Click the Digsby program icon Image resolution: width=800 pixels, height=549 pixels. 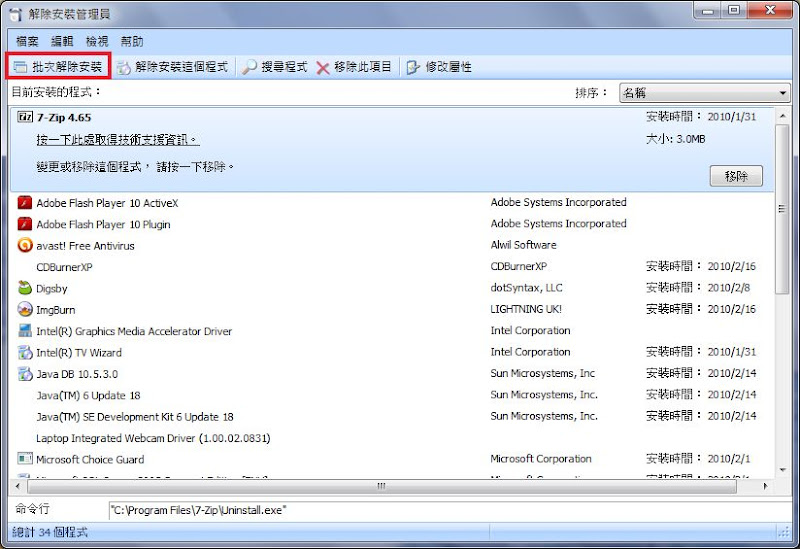[24, 288]
